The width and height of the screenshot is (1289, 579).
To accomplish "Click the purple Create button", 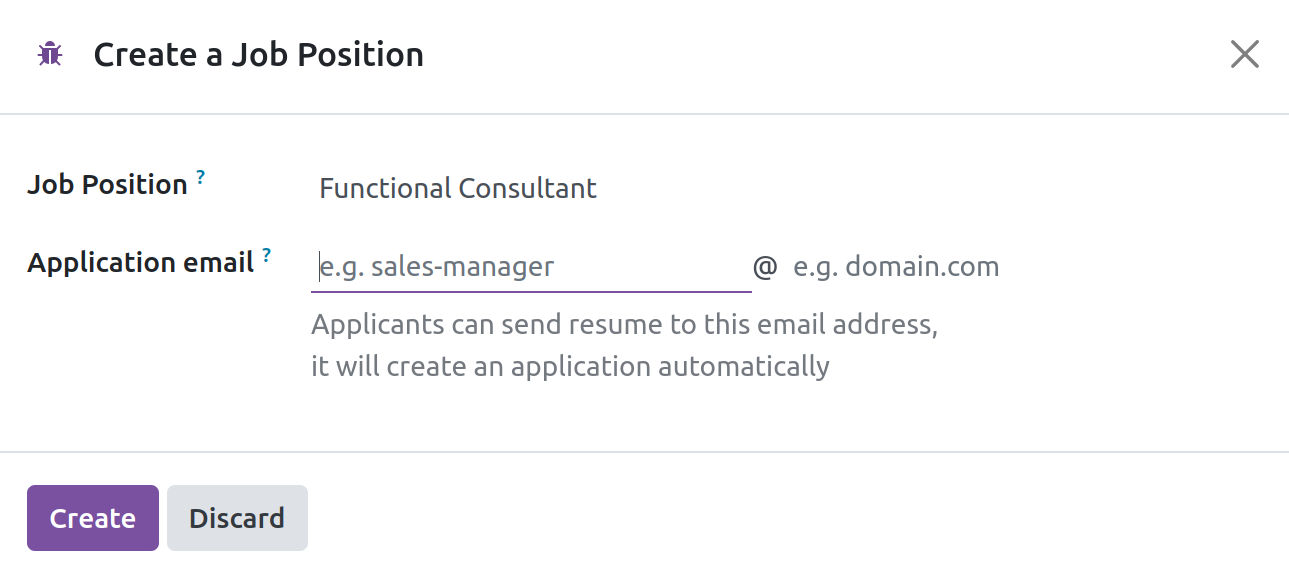I will tap(93, 518).
